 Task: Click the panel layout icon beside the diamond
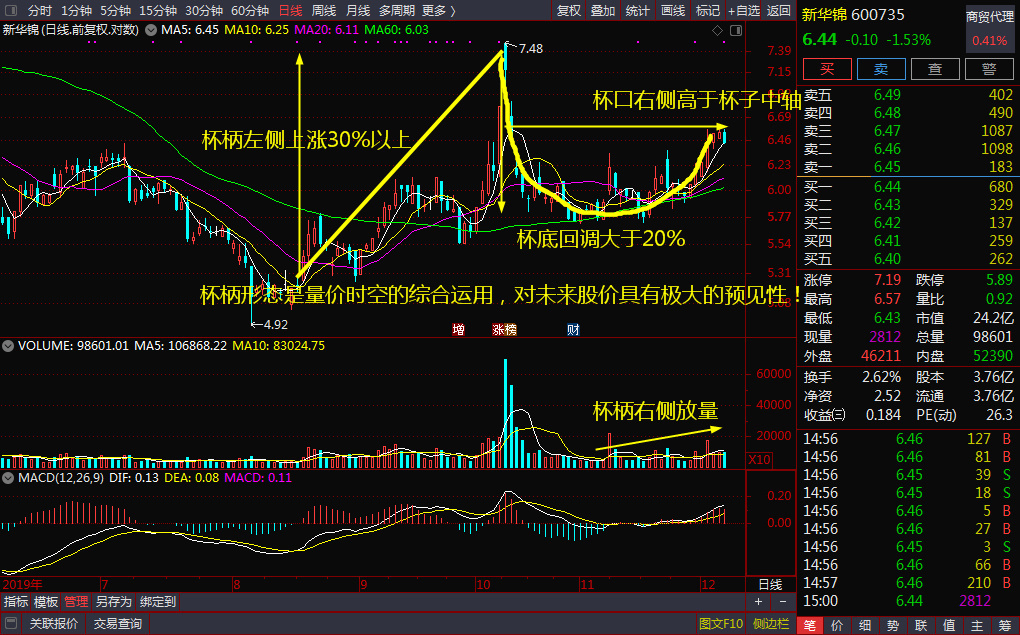click(735, 31)
